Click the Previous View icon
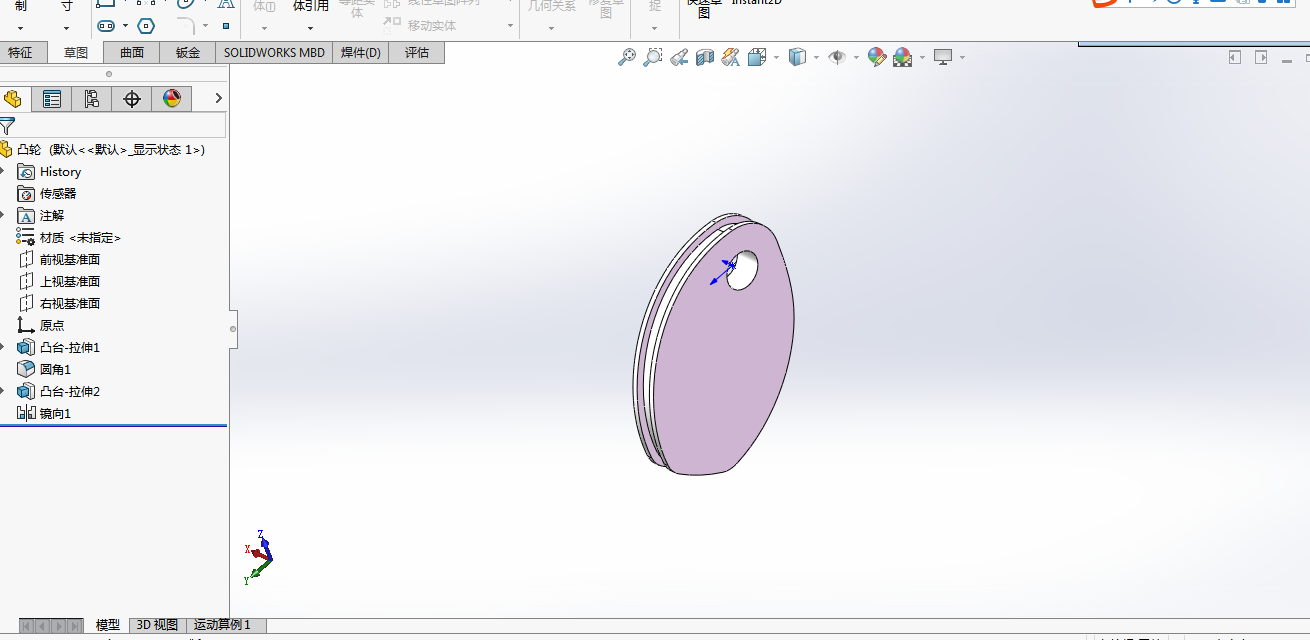Image resolution: width=1310 pixels, height=640 pixels. [x=679, y=58]
